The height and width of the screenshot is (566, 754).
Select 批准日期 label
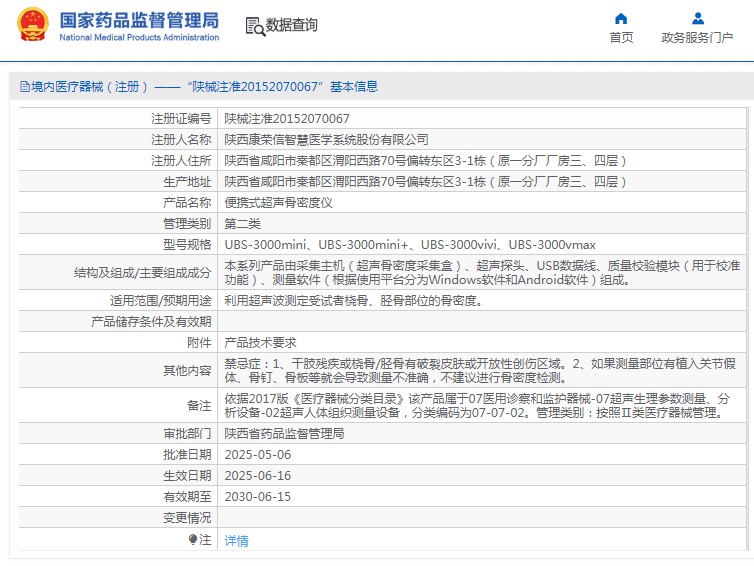(187, 455)
